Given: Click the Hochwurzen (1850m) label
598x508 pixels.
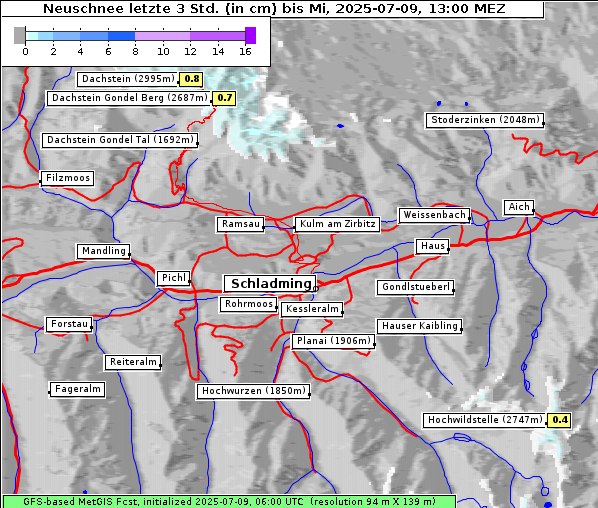Looking at the screenshot, I should tap(254, 391).
